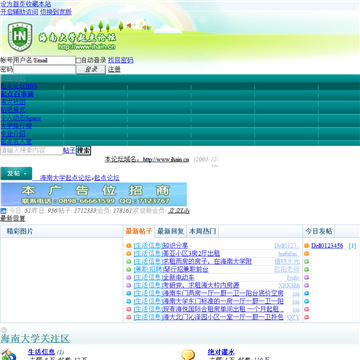
Task: Open 起点百事通 in the navigation
Action: tap(17, 94)
